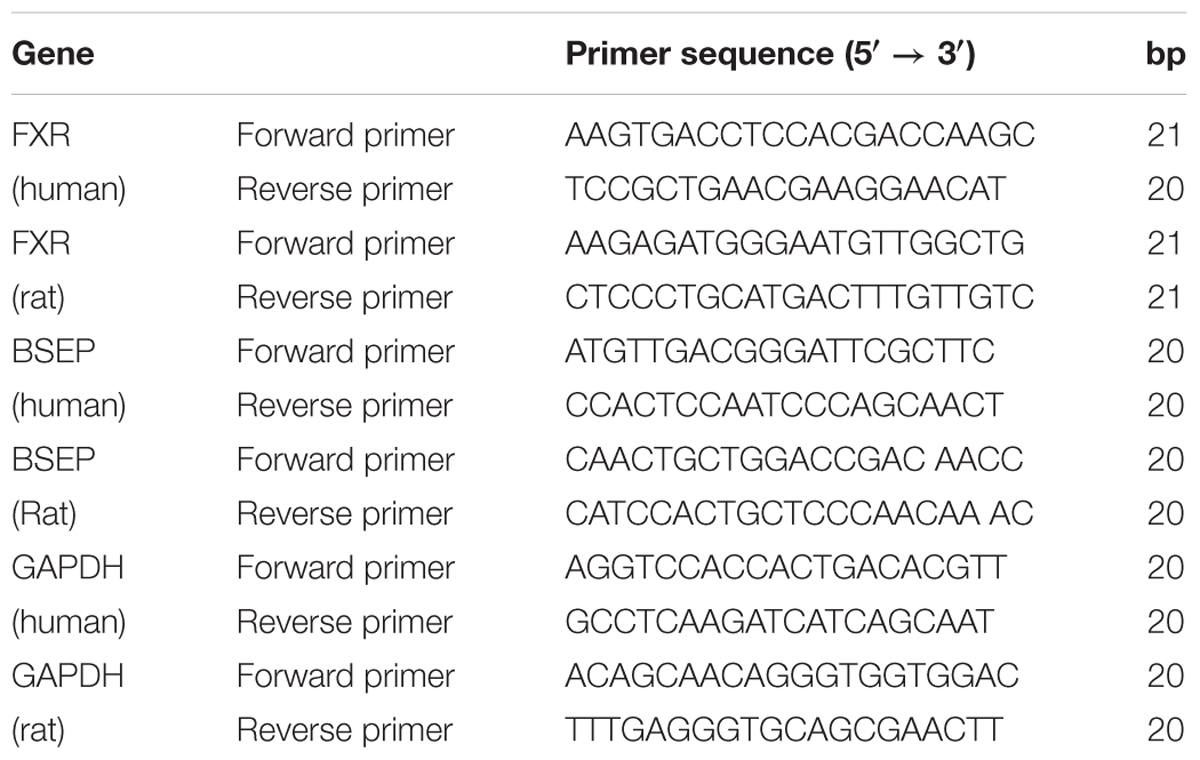
Task: Click sequence CAACTGCTGGACCGAC AACC
Action: coord(794,459)
